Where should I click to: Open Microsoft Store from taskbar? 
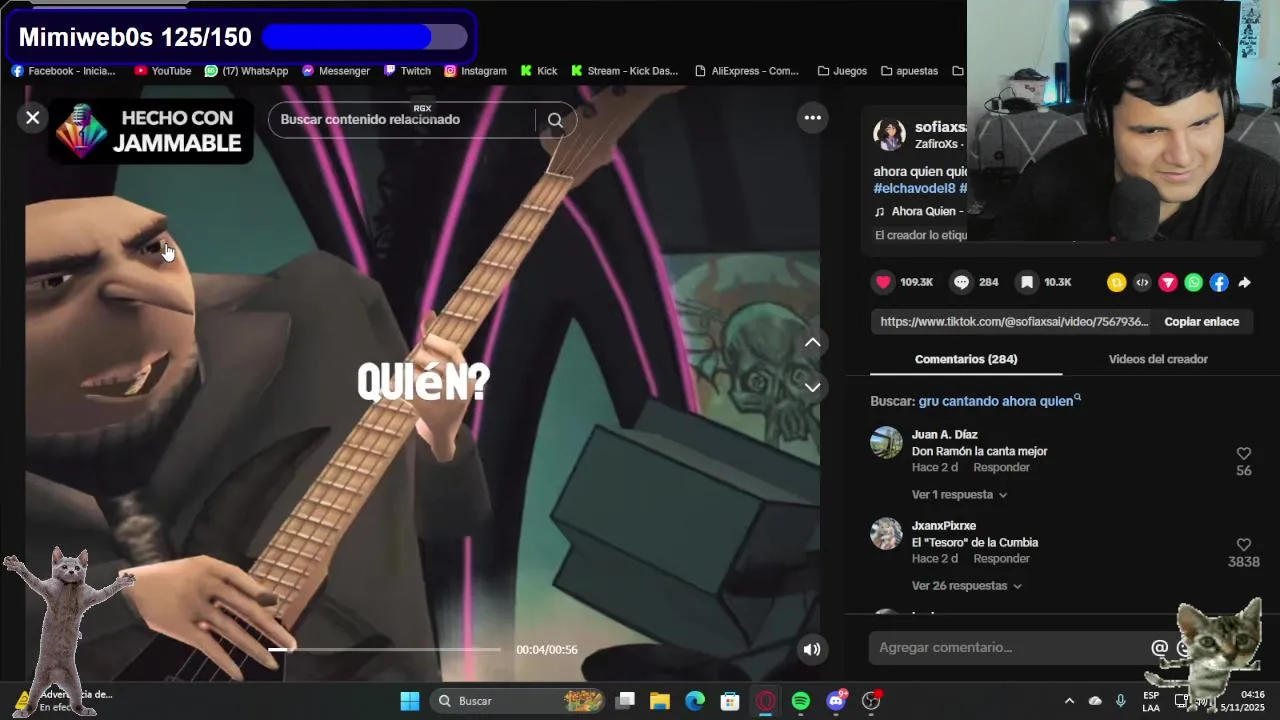click(x=730, y=701)
